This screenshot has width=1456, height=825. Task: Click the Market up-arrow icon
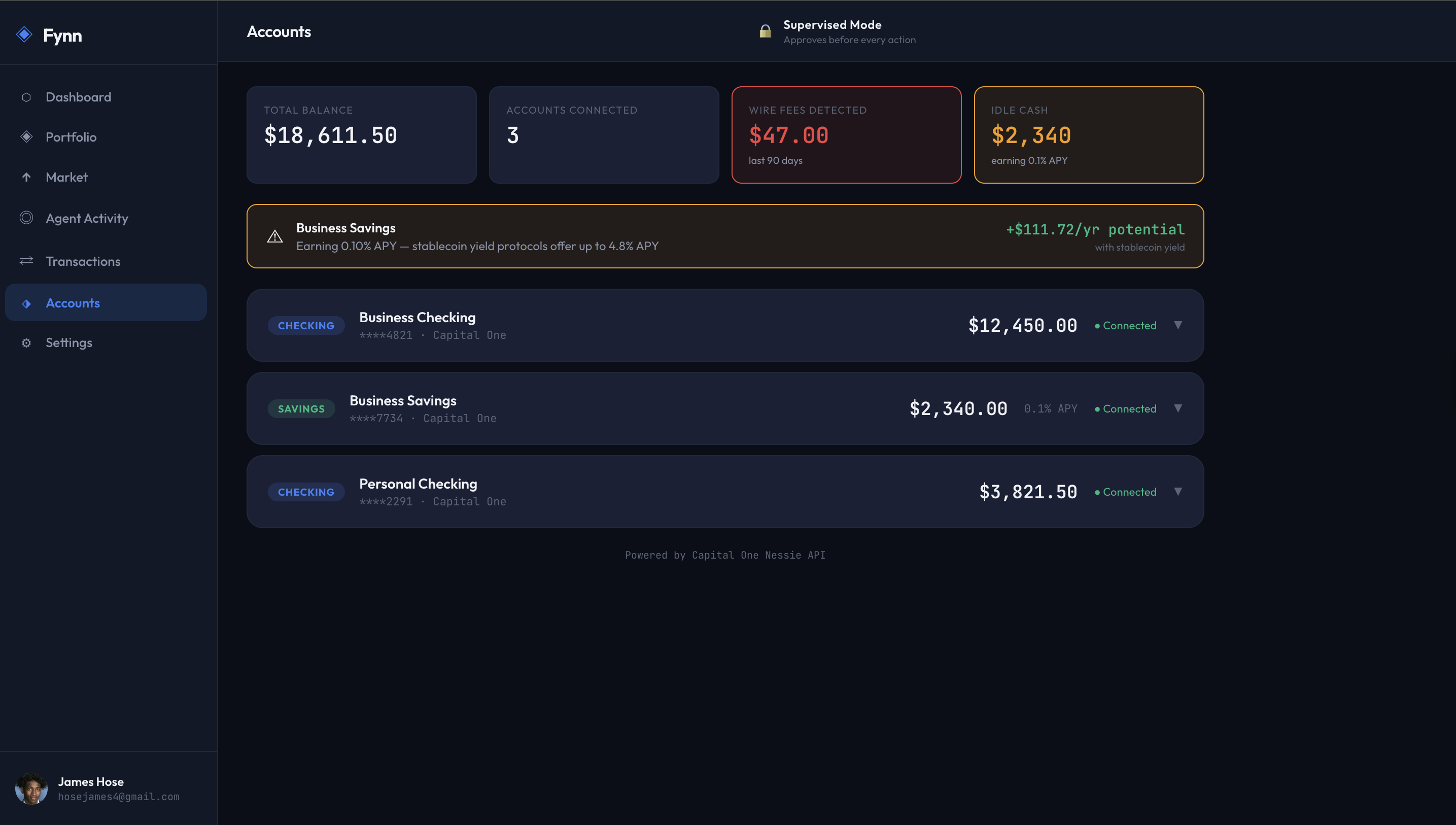(x=26, y=178)
